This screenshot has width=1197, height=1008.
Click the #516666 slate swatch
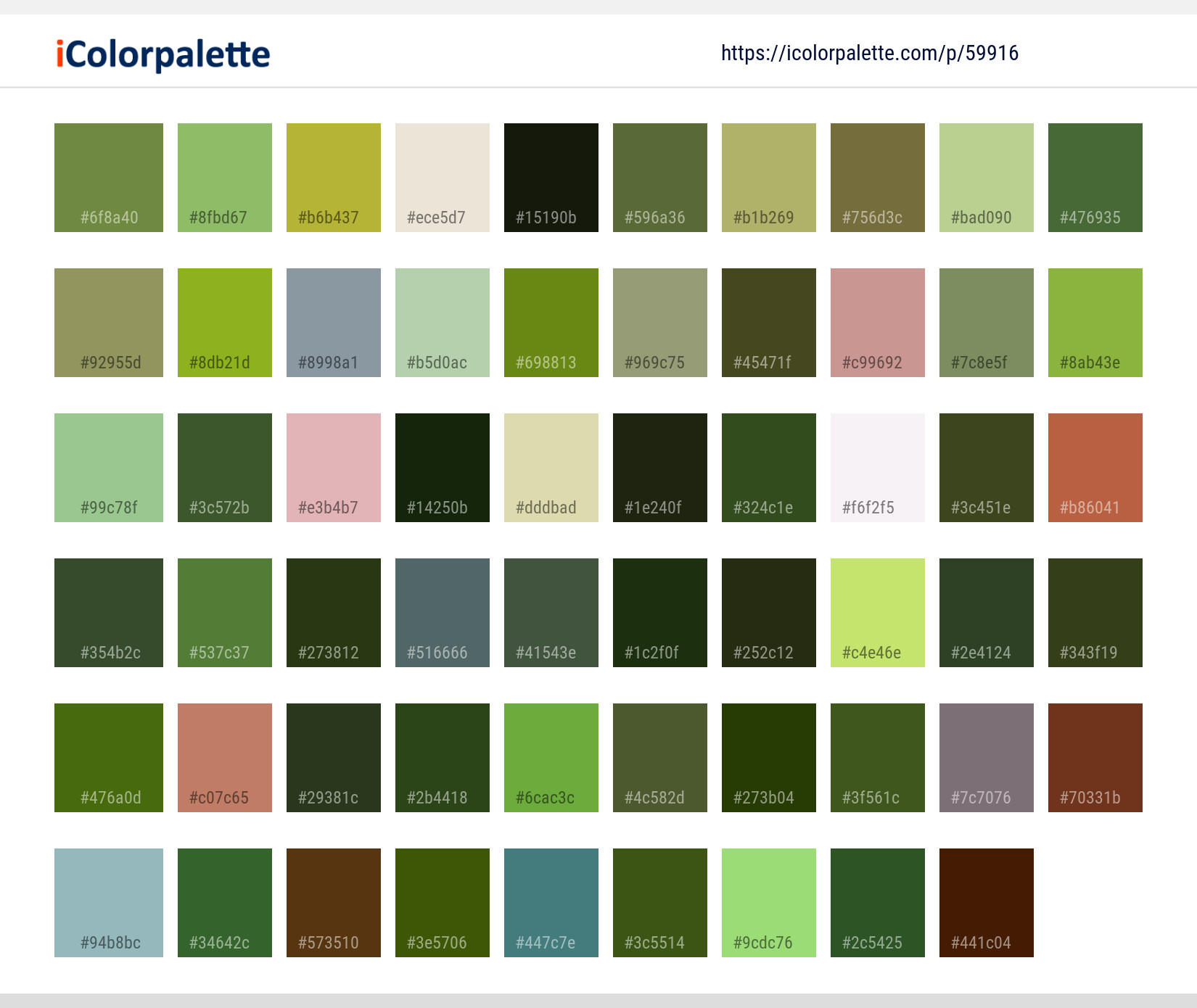[x=443, y=613]
